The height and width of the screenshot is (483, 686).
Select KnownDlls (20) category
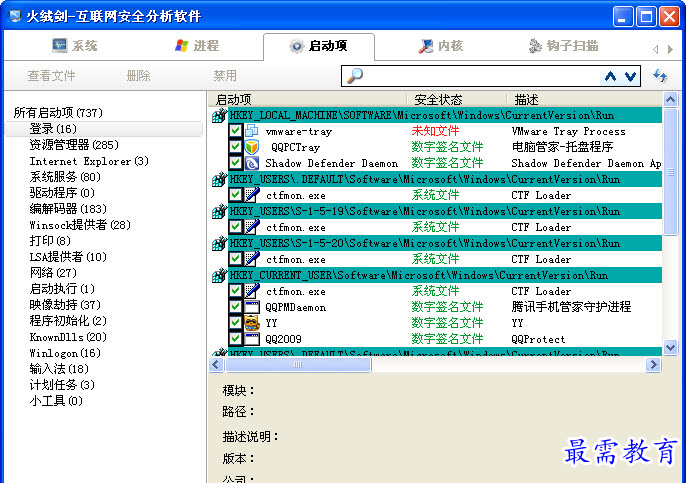(x=68, y=337)
